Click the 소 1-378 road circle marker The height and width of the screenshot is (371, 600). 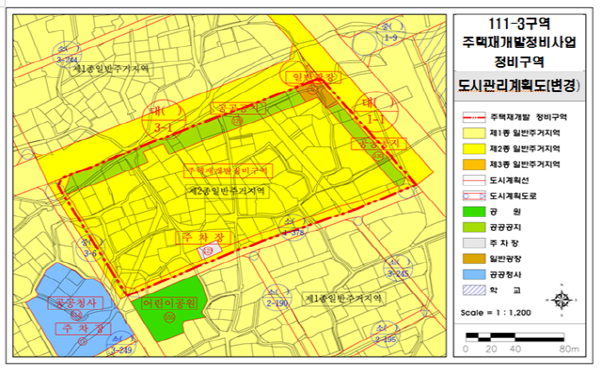(293, 227)
